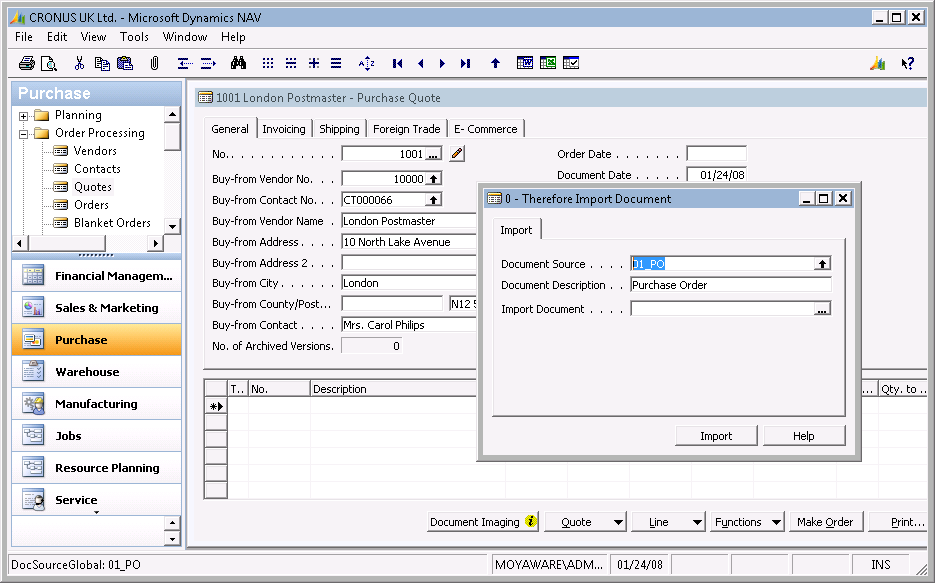Click the Navigation Pane icon near Help
Image resolution: width=935 pixels, height=583 pixels.
tap(877, 63)
